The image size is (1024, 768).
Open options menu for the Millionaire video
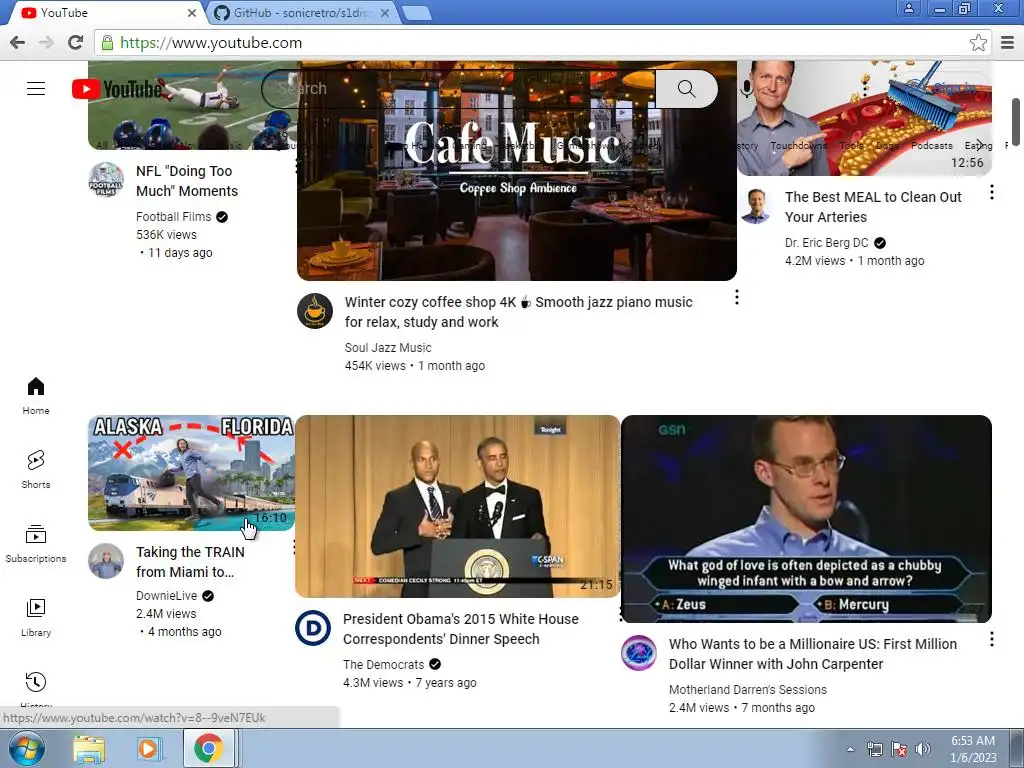click(991, 639)
